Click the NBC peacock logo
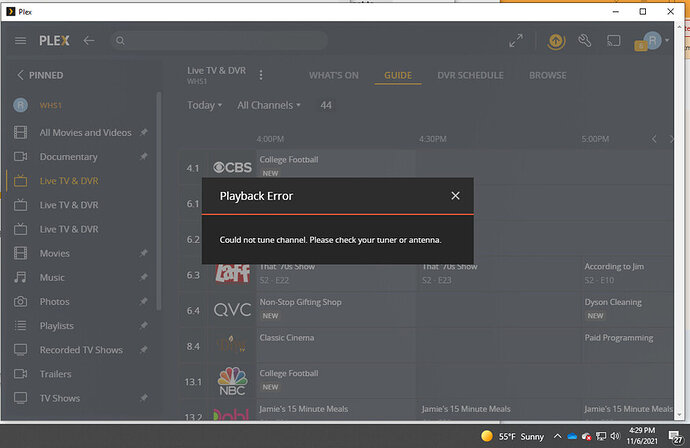Image resolution: width=690 pixels, height=448 pixels. point(232,381)
